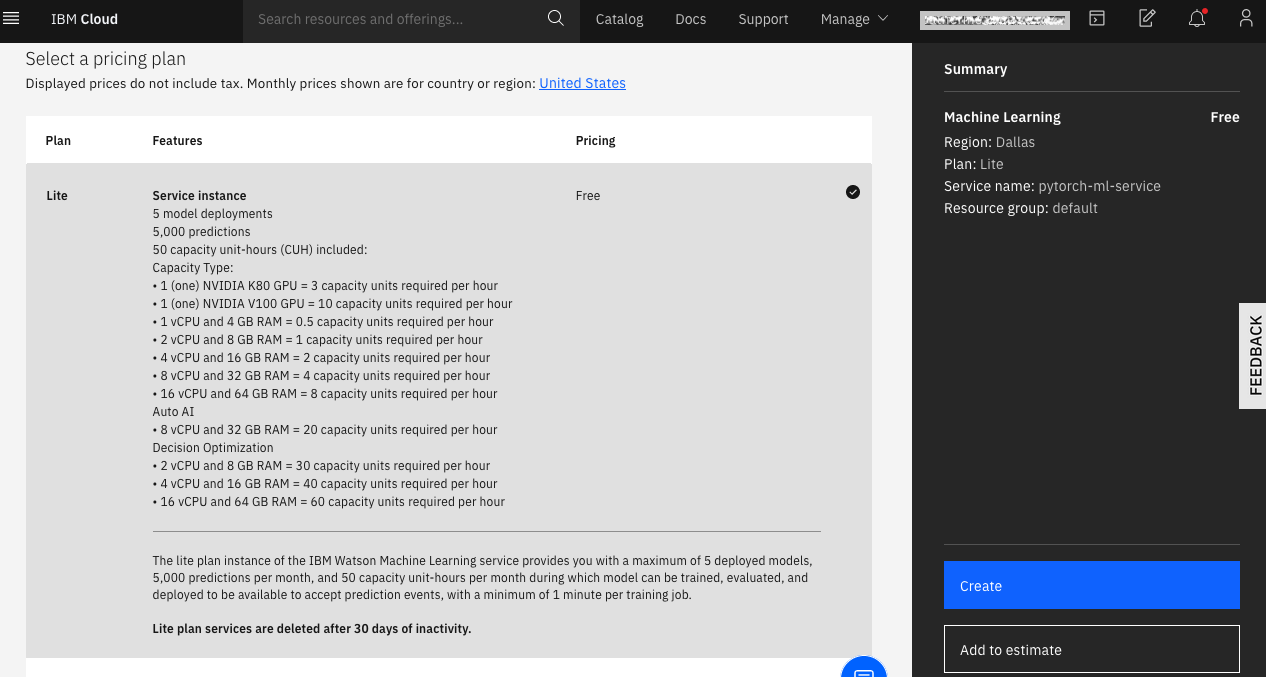Click the '5,000 predictions' line
The image size is (1266, 677).
point(201,232)
